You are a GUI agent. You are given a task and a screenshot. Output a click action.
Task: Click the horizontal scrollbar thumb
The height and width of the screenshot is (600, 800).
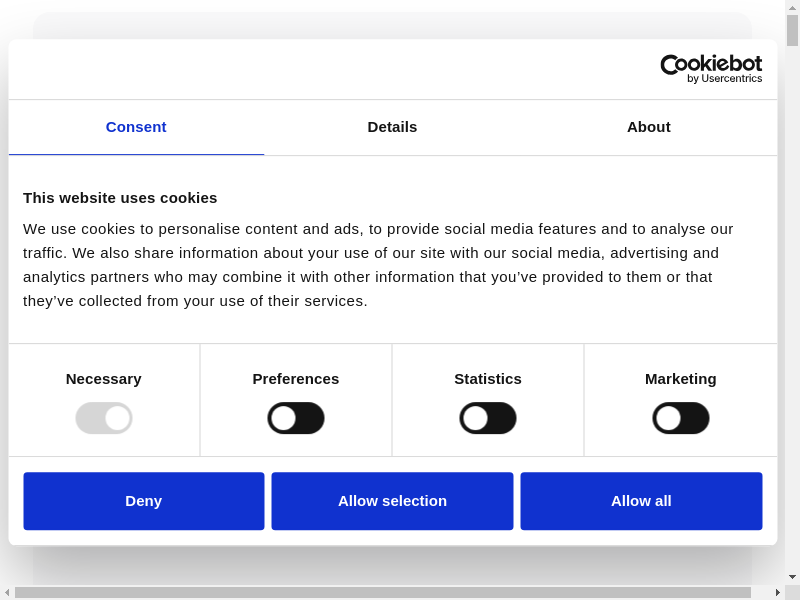click(x=382, y=592)
